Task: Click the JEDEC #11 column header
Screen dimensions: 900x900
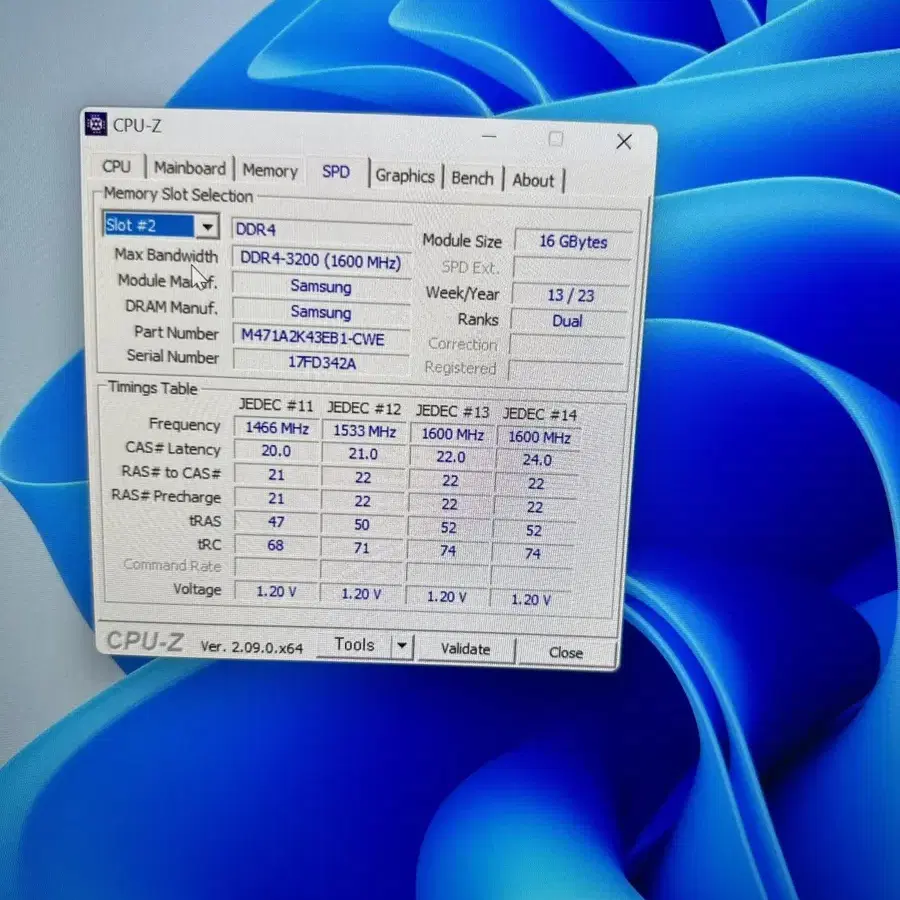Action: point(276,406)
